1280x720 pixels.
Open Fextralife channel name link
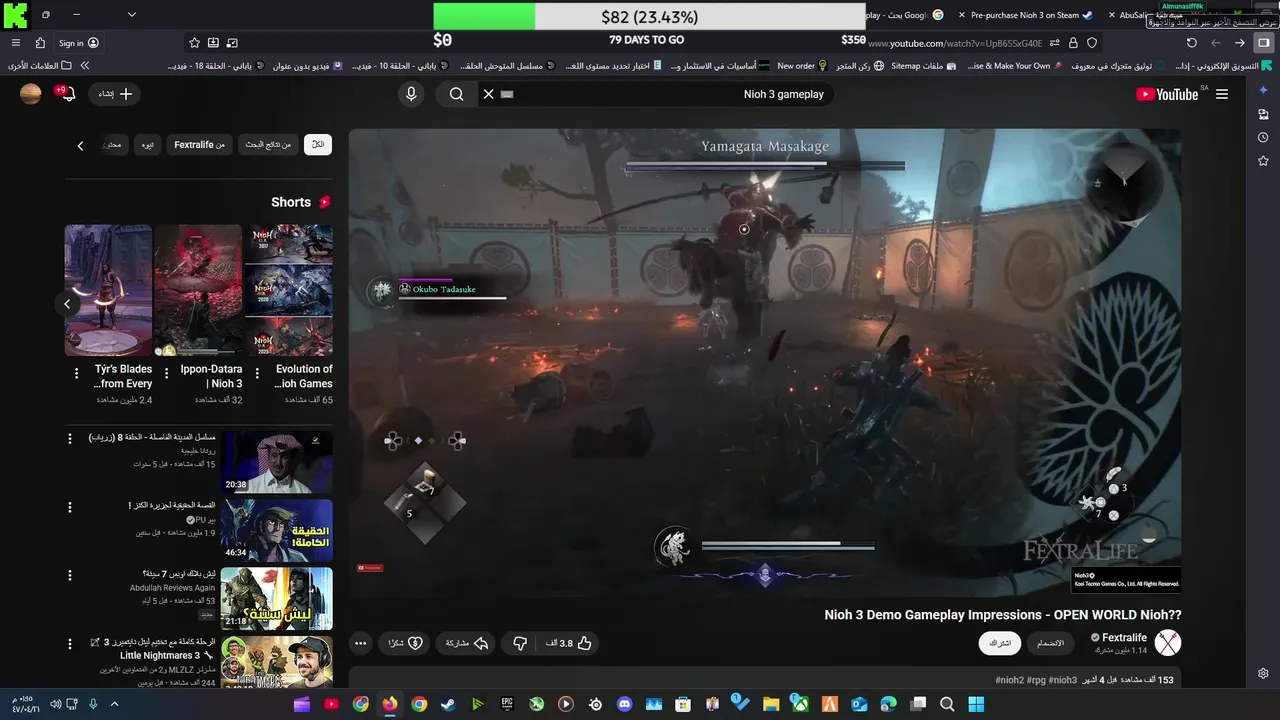pos(1124,637)
